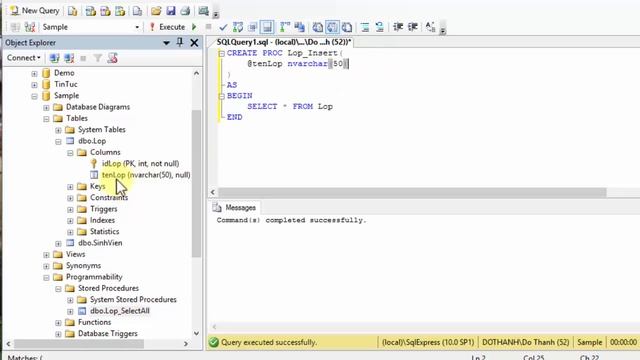640x360 pixels.
Task: Toggle Results to Grid icon
Action: click(332, 27)
